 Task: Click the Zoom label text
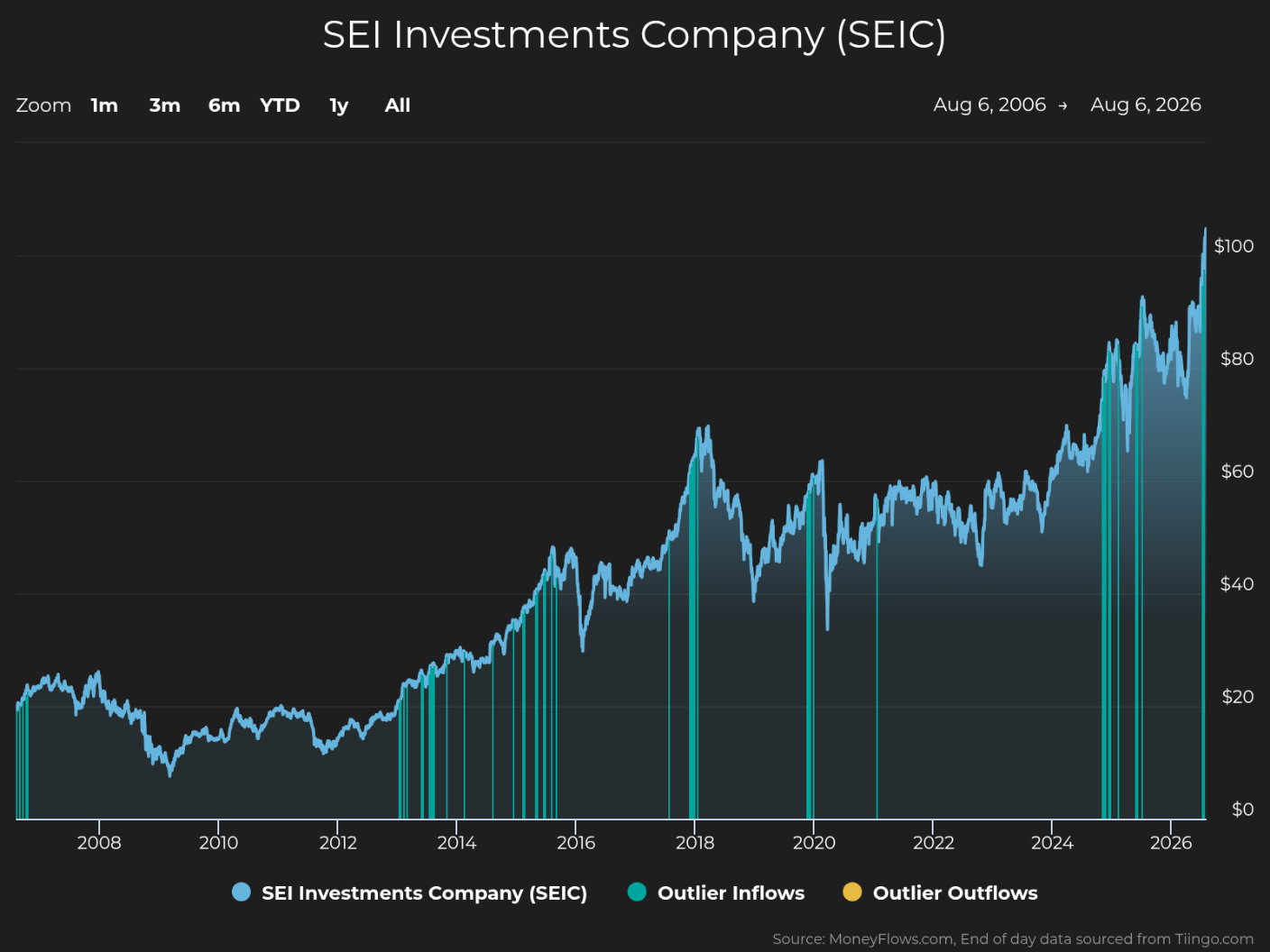point(43,105)
